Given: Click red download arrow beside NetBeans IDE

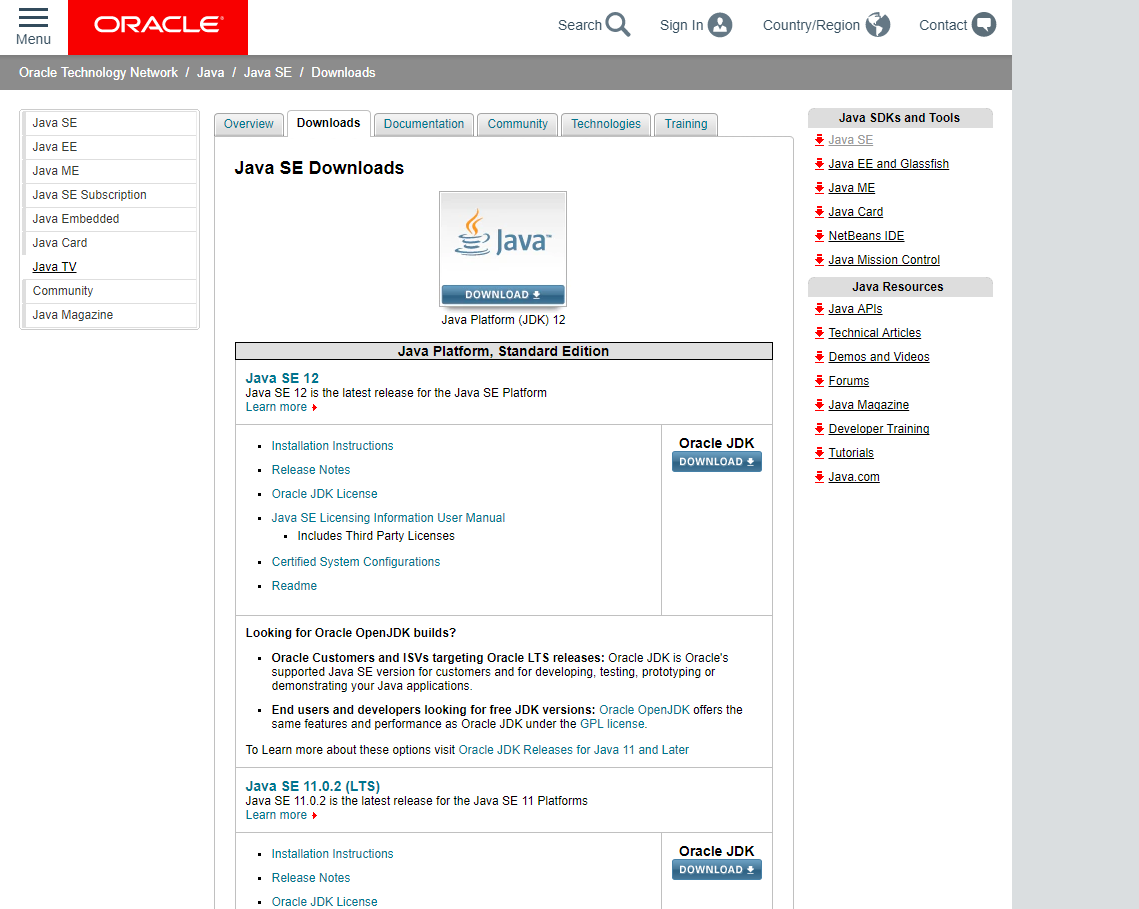Looking at the screenshot, I should (x=819, y=236).
